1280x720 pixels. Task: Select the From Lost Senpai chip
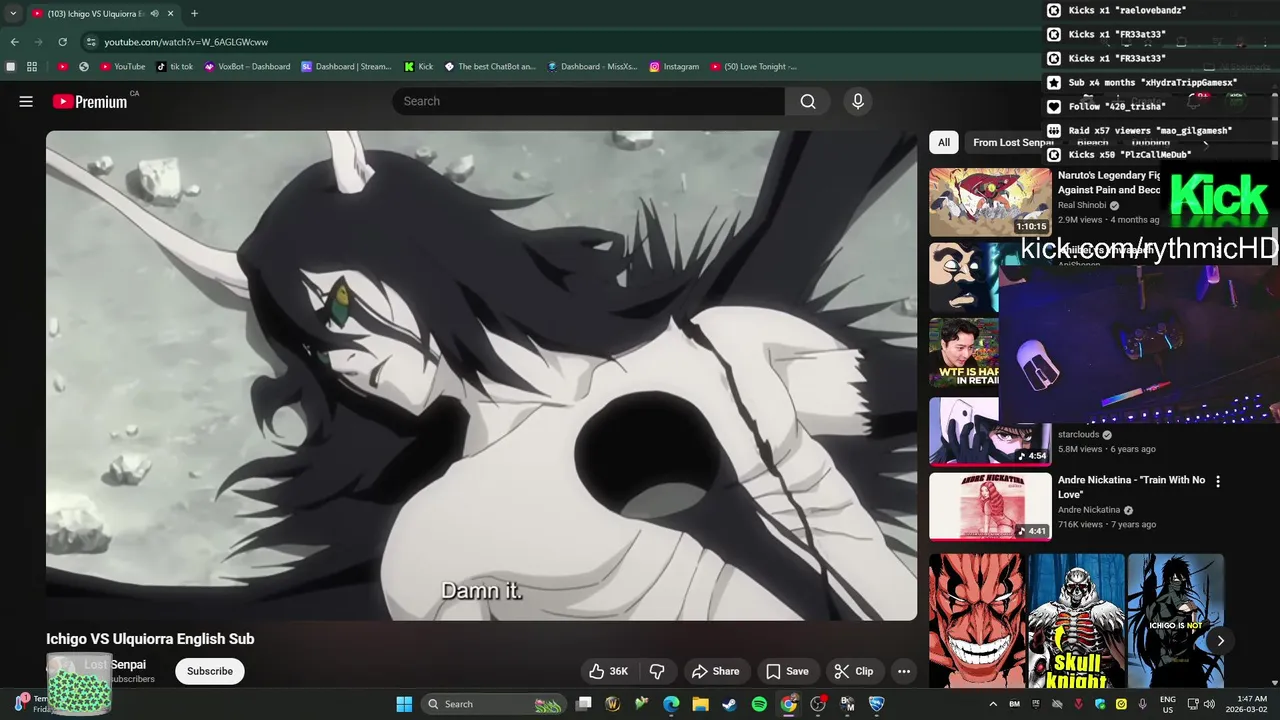[x=1012, y=142]
